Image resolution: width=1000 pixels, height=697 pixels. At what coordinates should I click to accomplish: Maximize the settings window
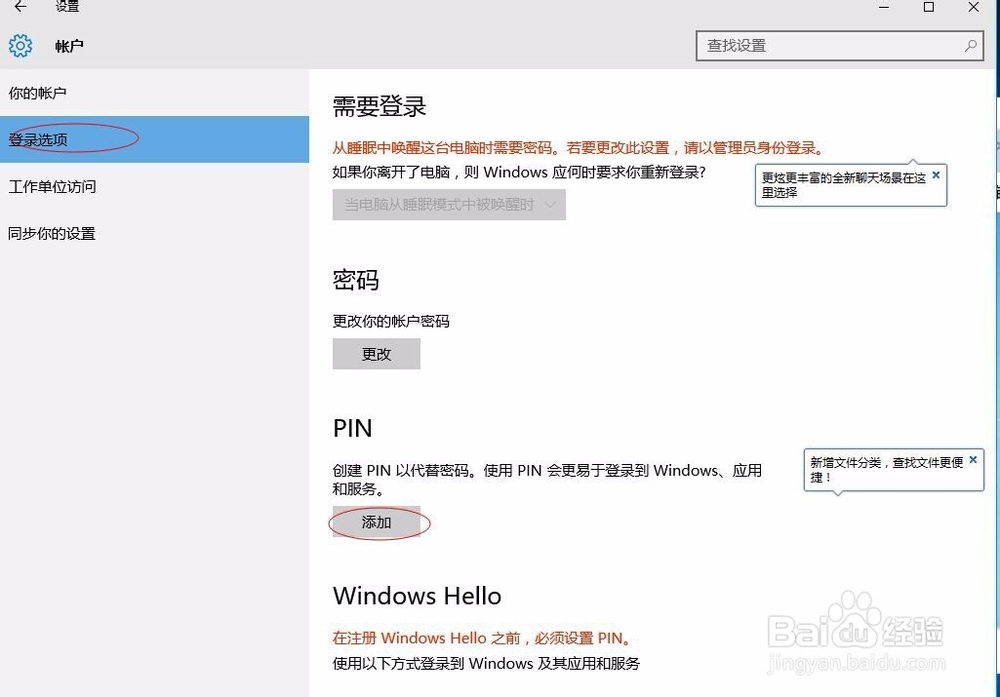point(929,8)
